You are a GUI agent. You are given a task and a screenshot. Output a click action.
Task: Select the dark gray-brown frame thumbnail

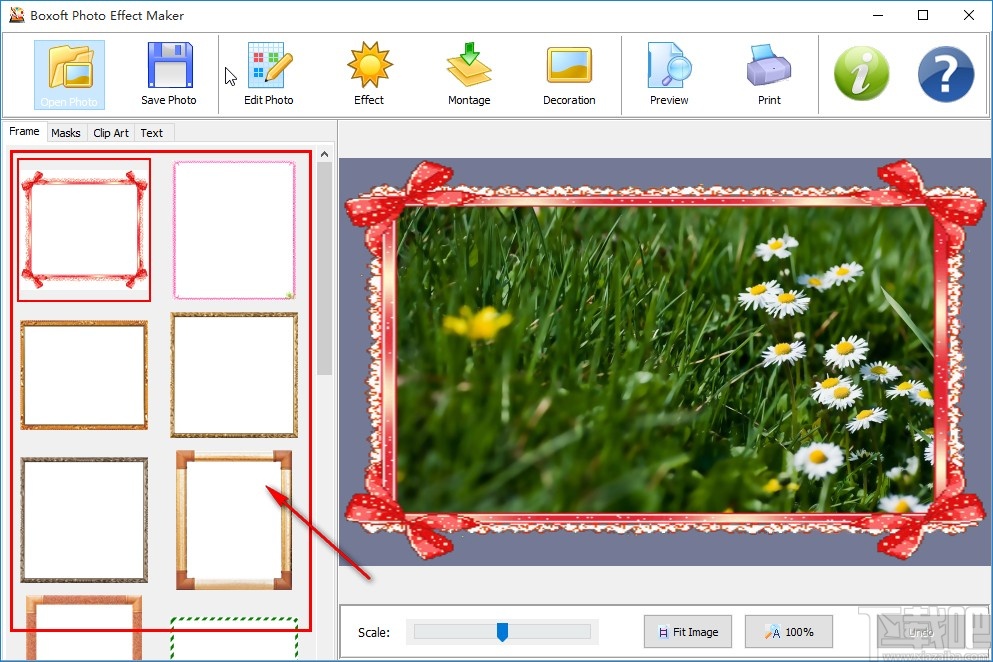click(x=84, y=520)
